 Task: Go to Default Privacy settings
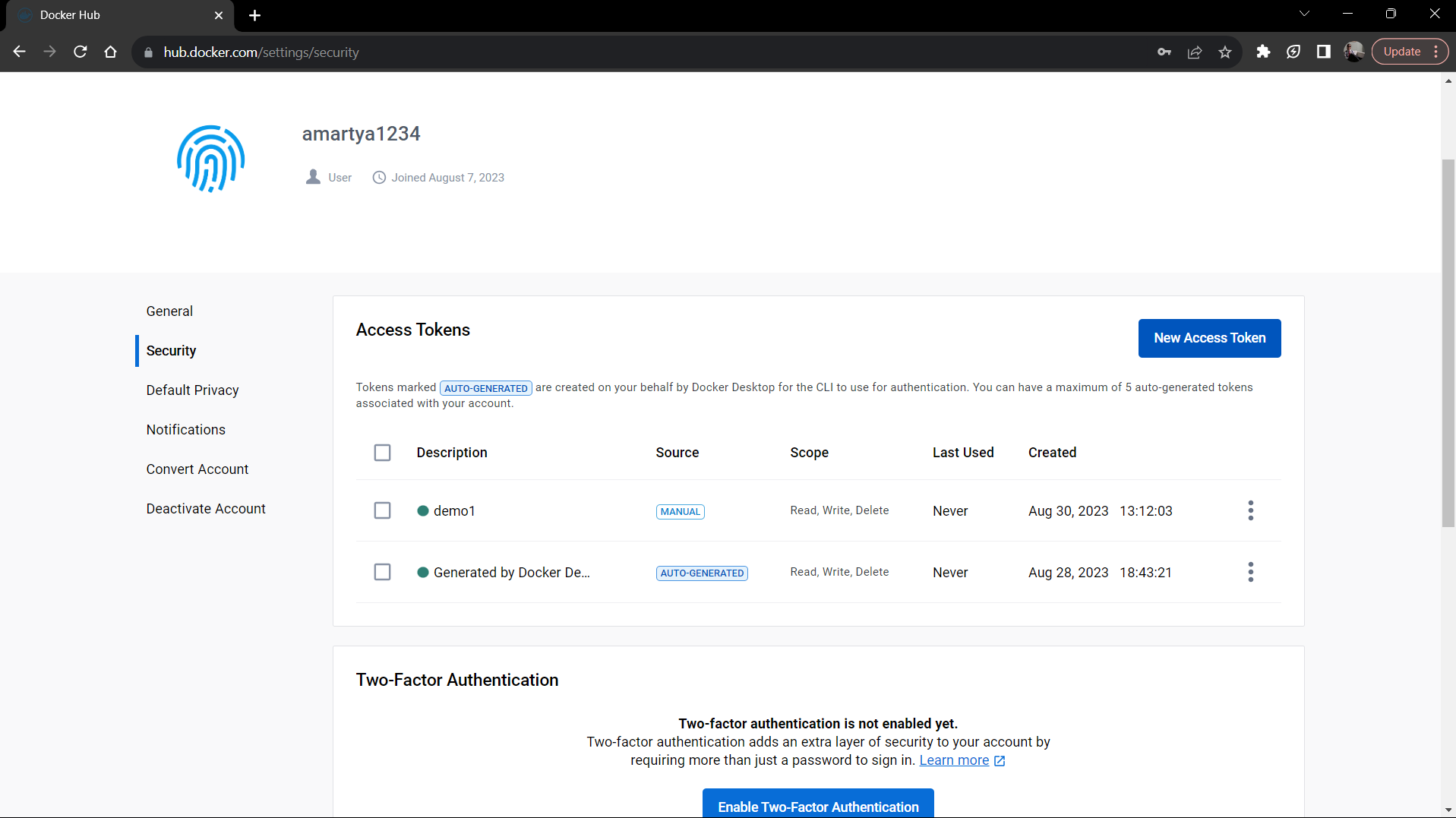click(x=192, y=390)
